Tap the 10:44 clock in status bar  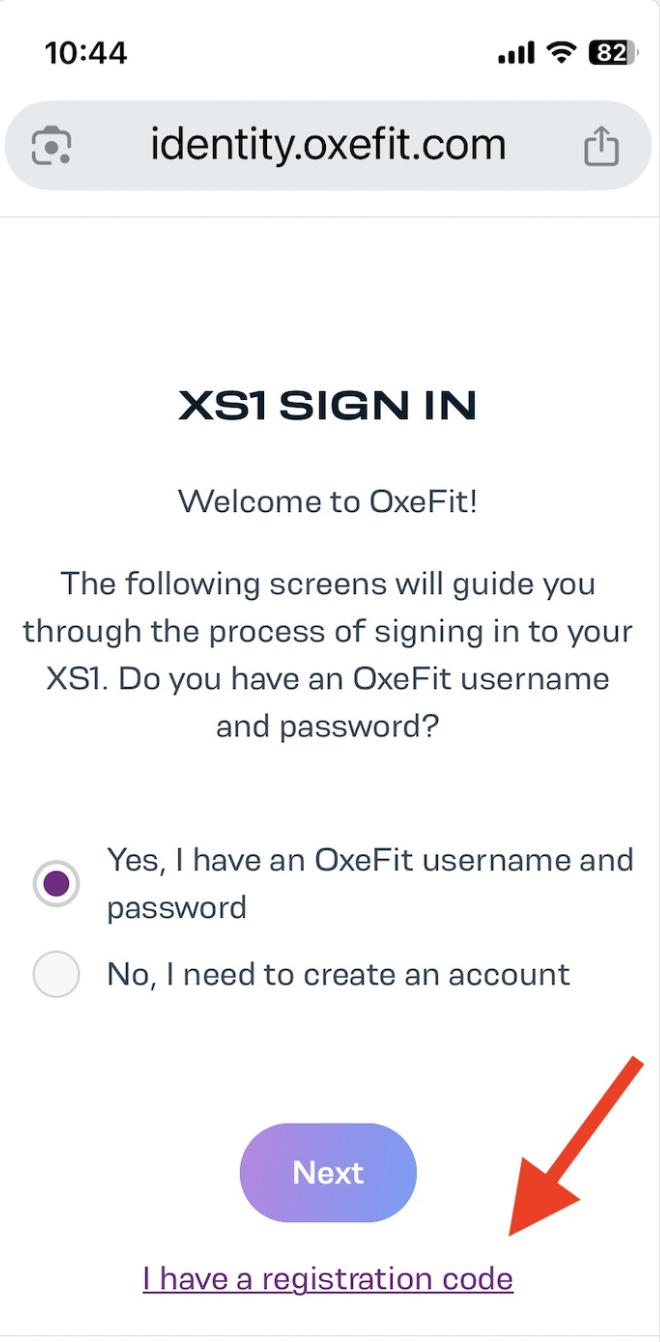(86, 53)
